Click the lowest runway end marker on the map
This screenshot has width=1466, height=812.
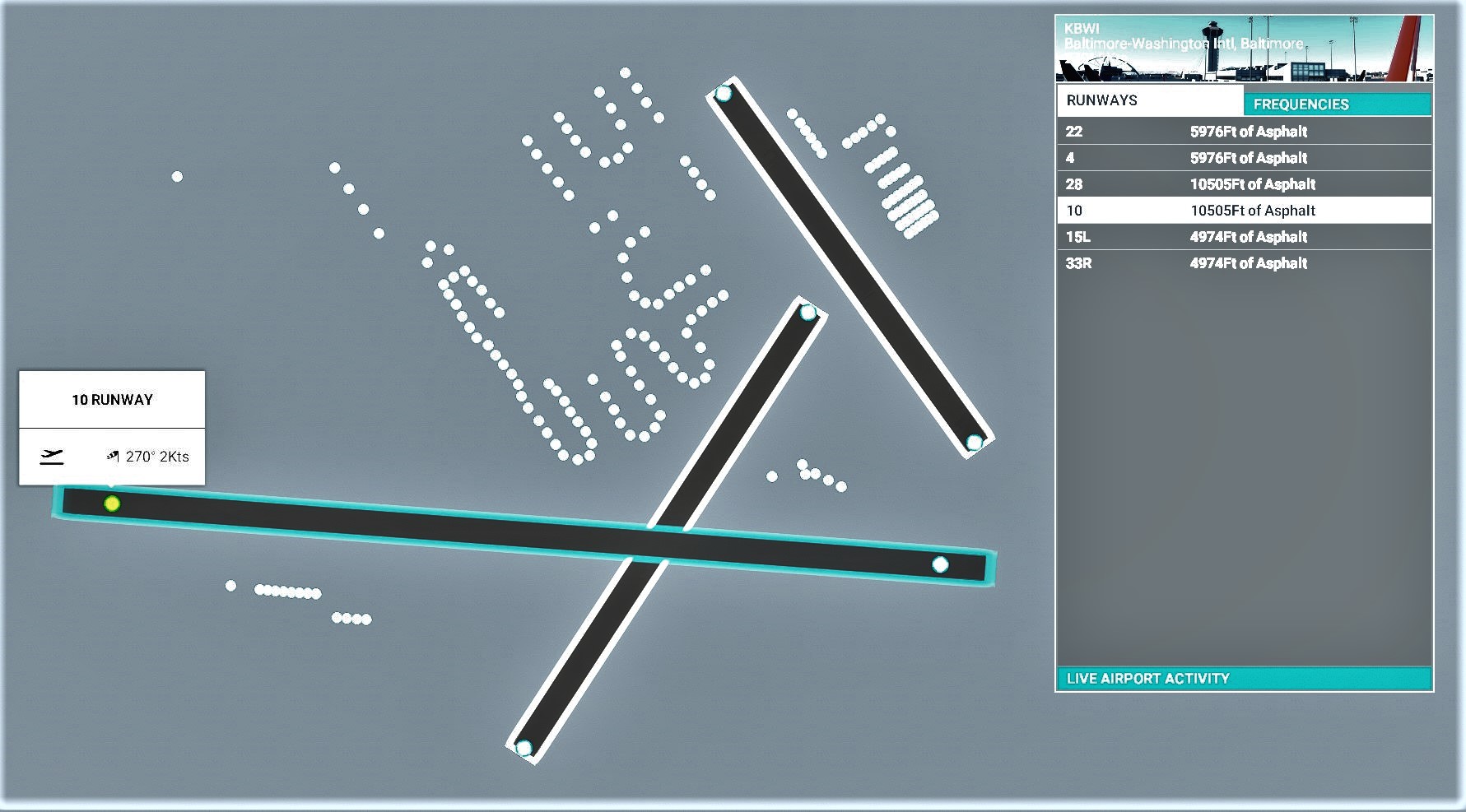524,748
